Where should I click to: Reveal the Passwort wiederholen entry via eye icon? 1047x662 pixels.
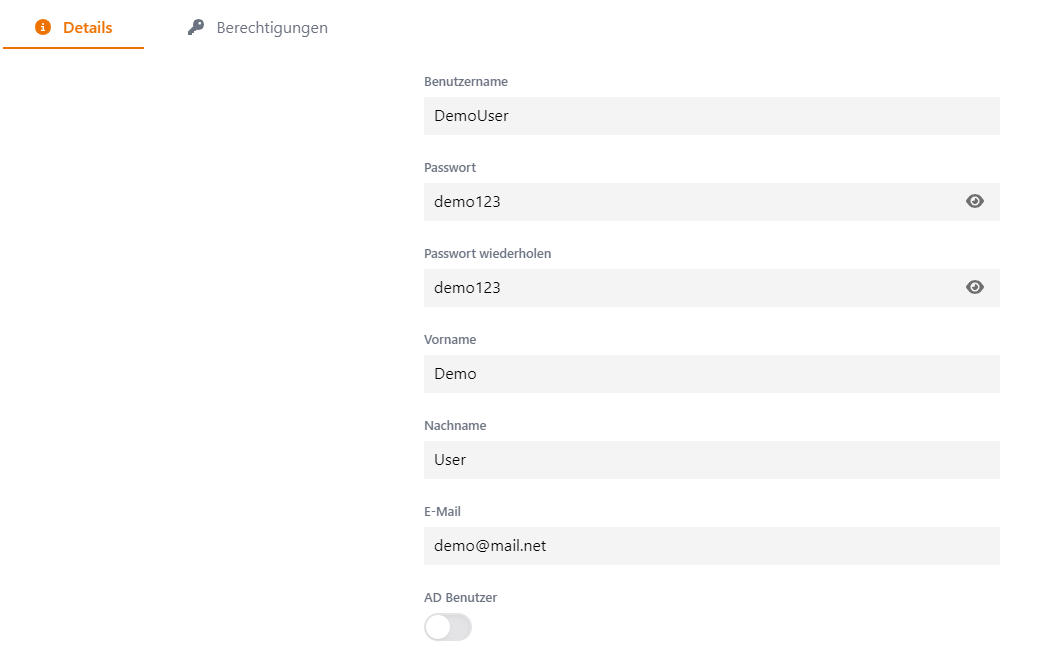pos(975,288)
